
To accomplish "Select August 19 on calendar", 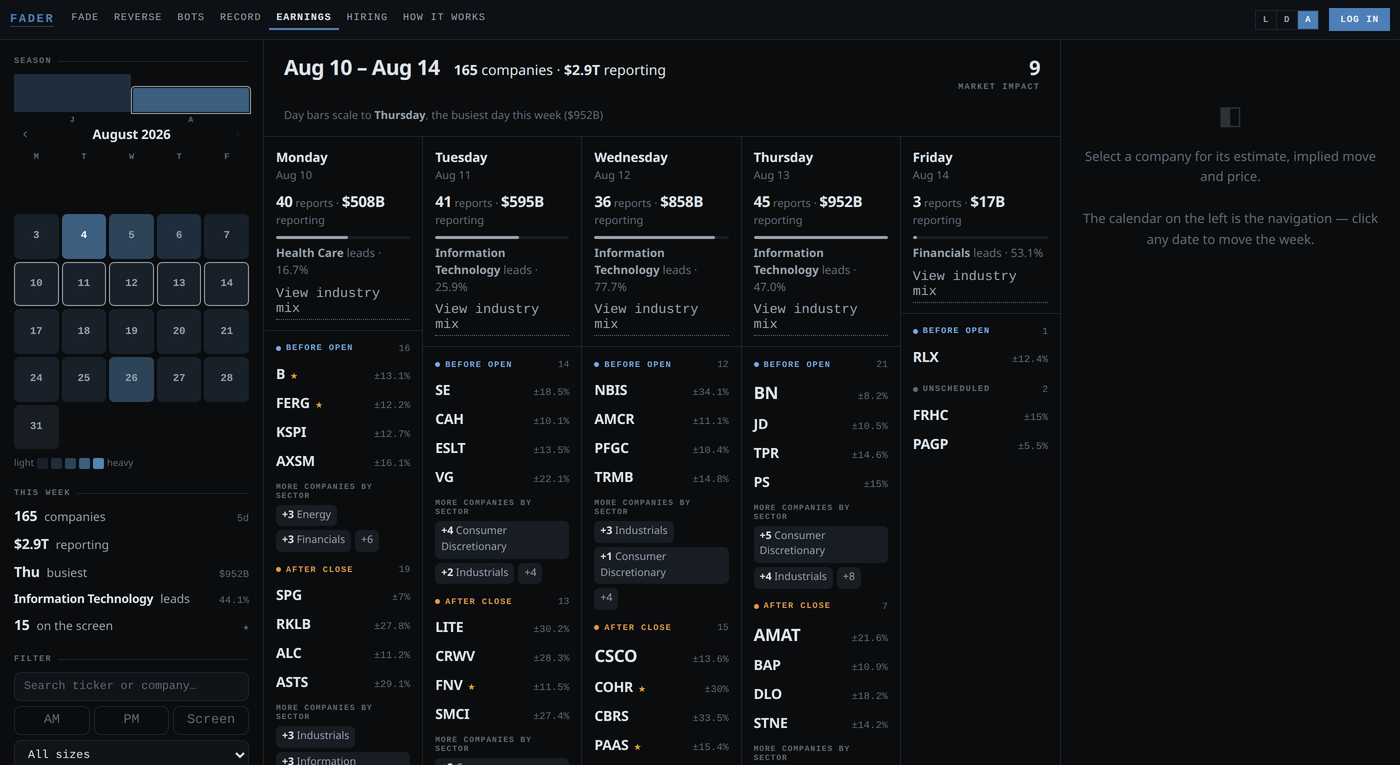I will (x=131, y=331).
